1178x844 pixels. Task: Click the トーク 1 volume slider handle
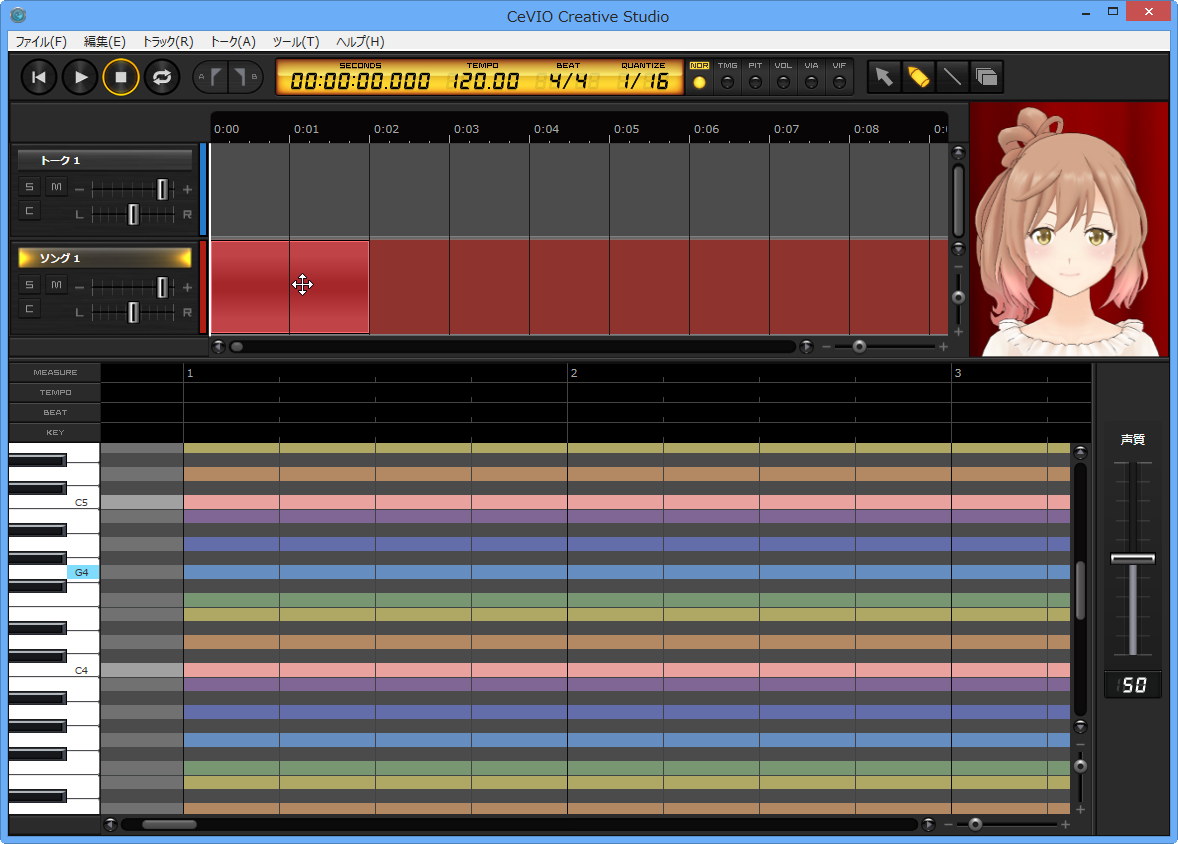pos(162,189)
